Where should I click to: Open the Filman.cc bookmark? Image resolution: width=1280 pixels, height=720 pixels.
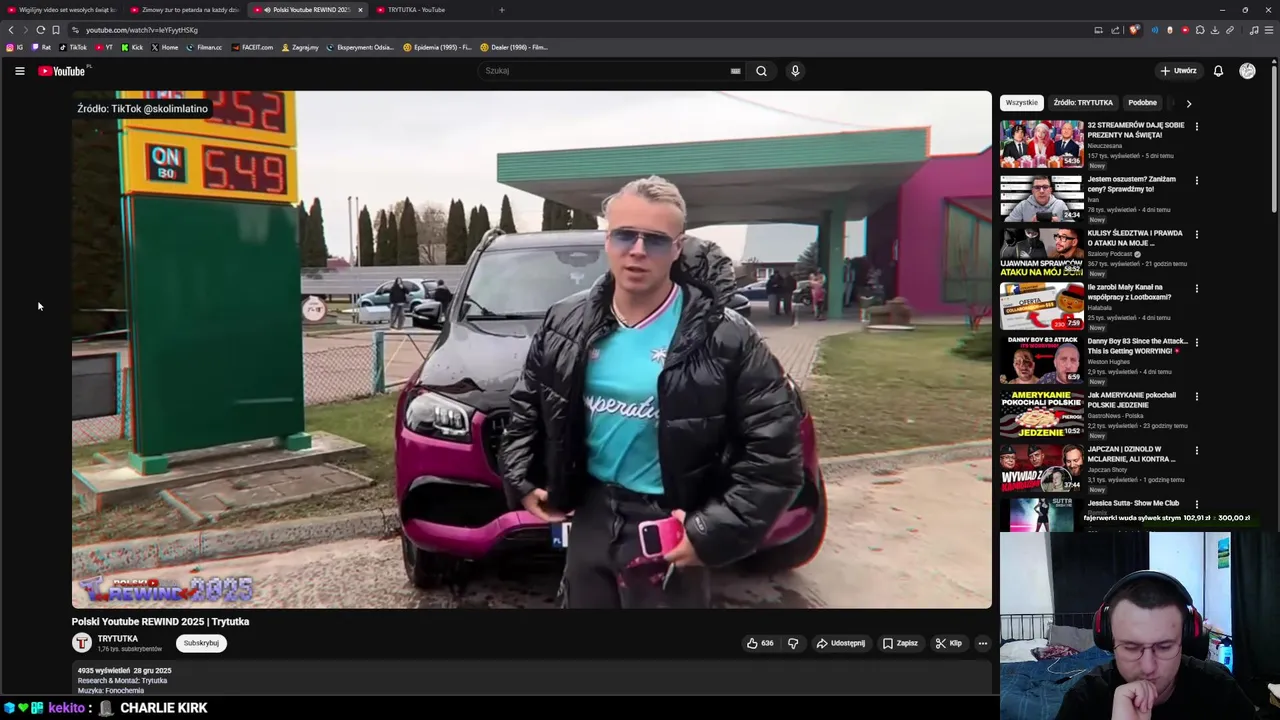(204, 47)
